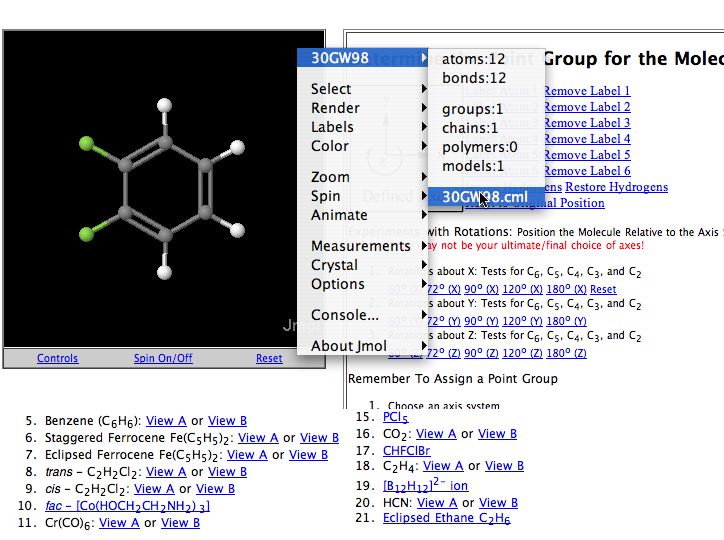724x540 pixels.
Task: Open the [B12H12]2- ion link
Action: (425, 485)
